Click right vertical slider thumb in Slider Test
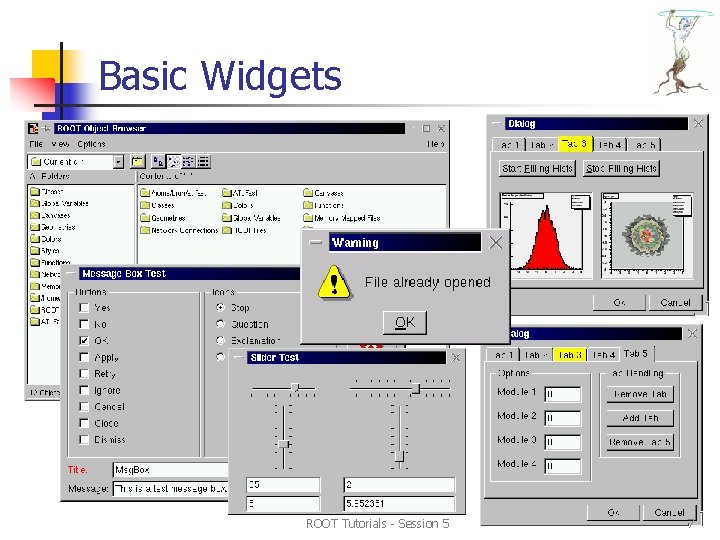 click(x=399, y=456)
